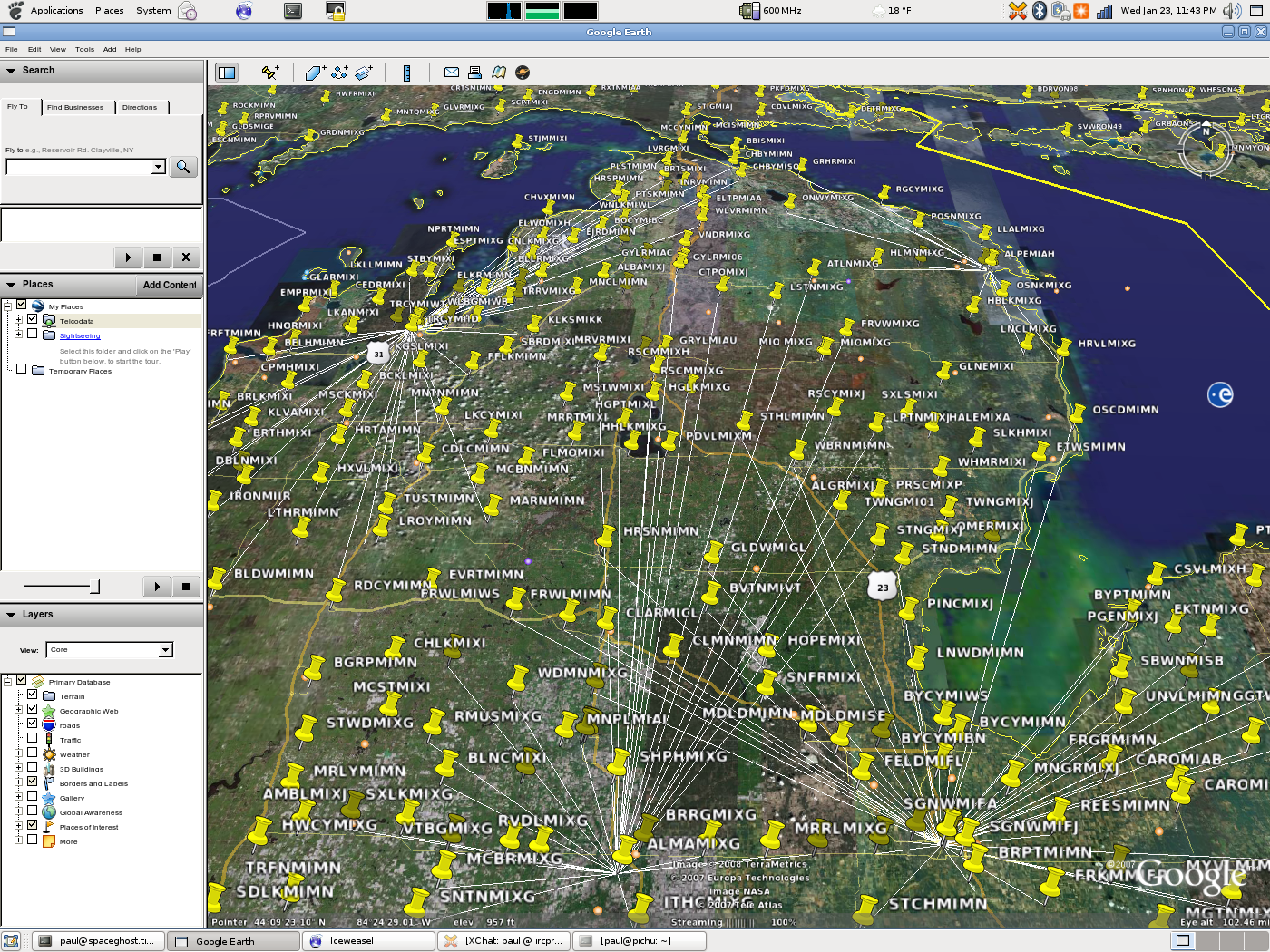Viewport: 1270px width, 952px height.
Task: Click the OSCDMIMN pushpin placemark
Action: 1077,413
